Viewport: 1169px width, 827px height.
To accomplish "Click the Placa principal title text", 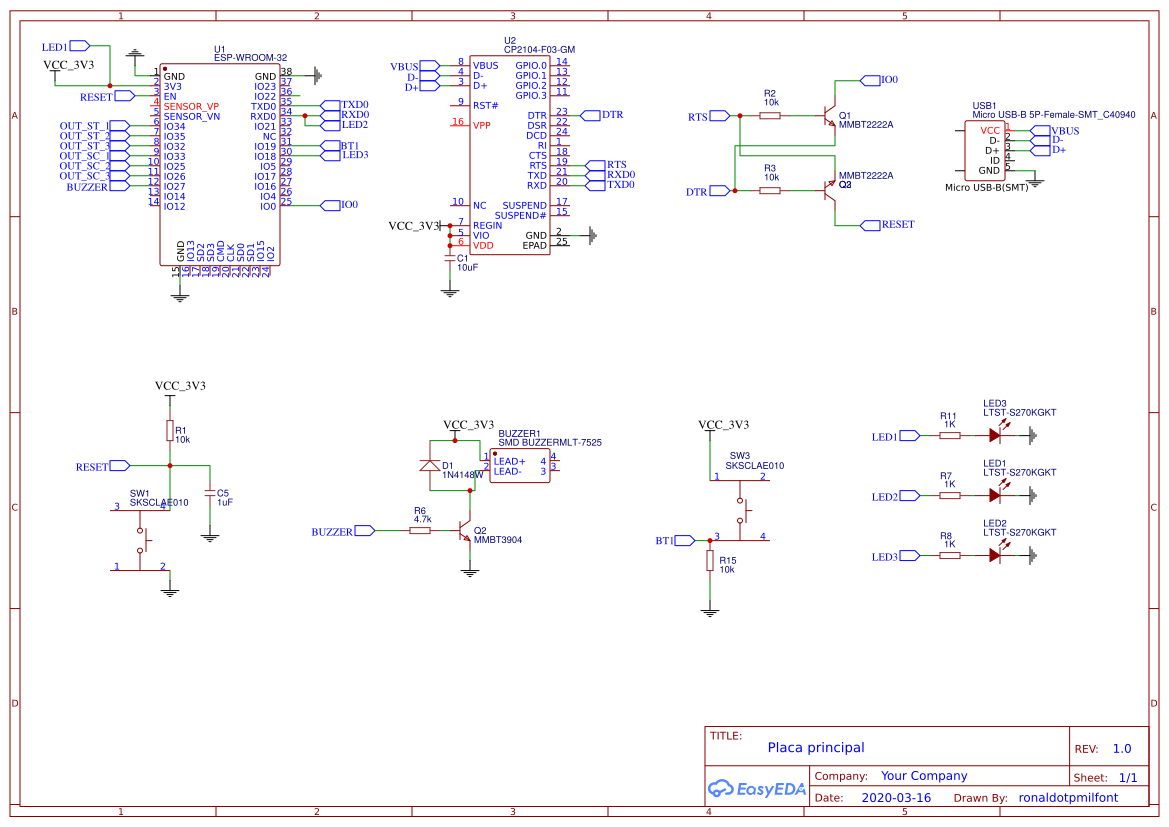I will (x=815, y=747).
